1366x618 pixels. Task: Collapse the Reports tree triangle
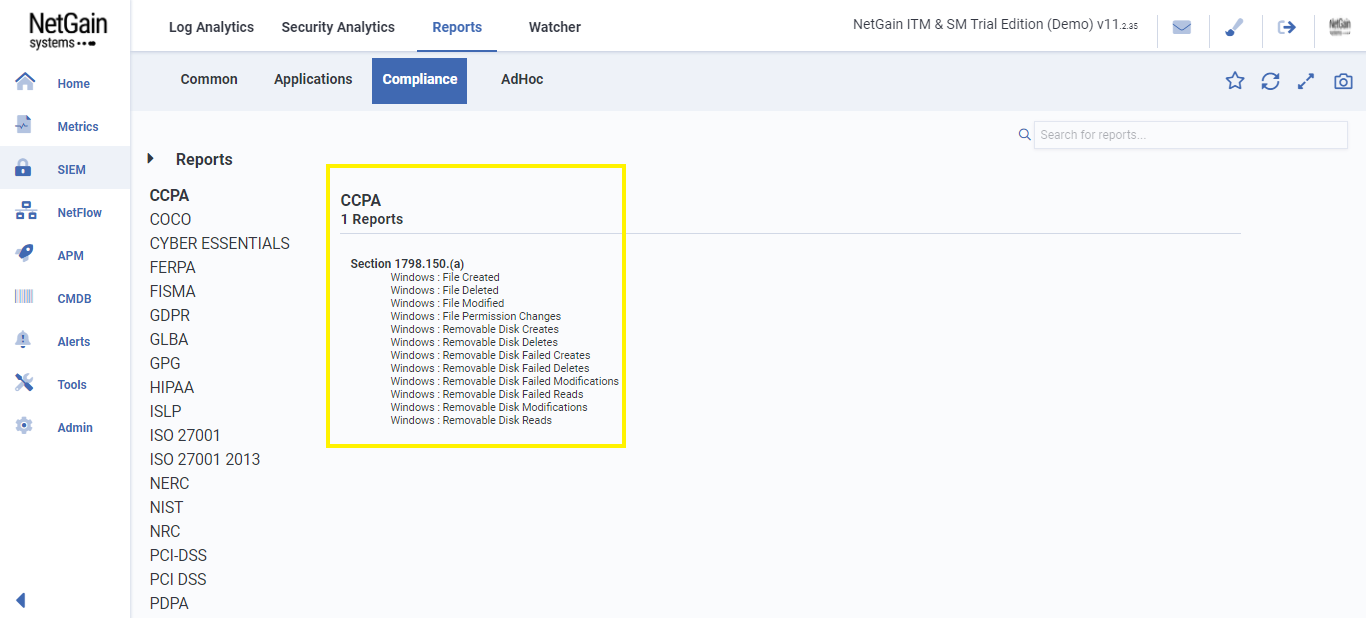151,158
